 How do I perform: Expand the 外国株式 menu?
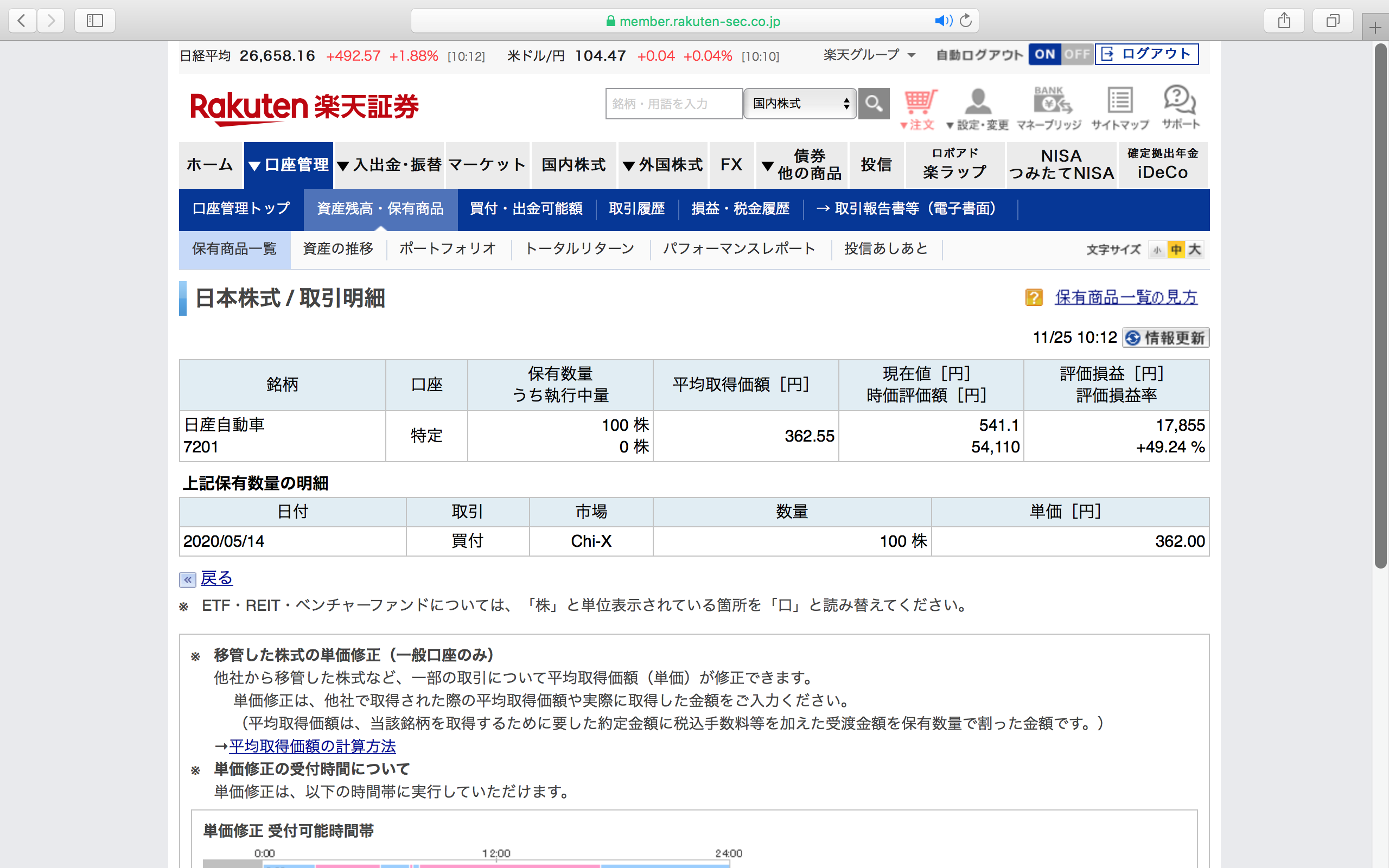(663, 165)
